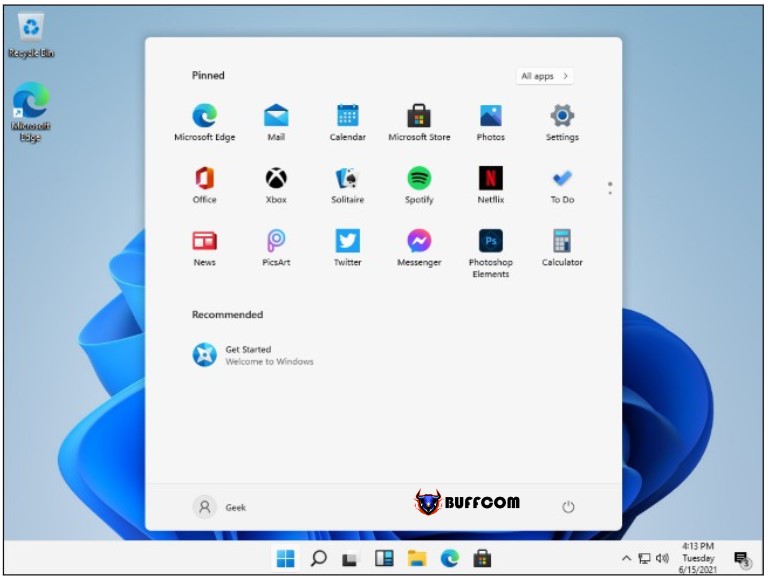Click the Start button on the taskbar
This screenshot has width=768, height=579.
(286, 558)
